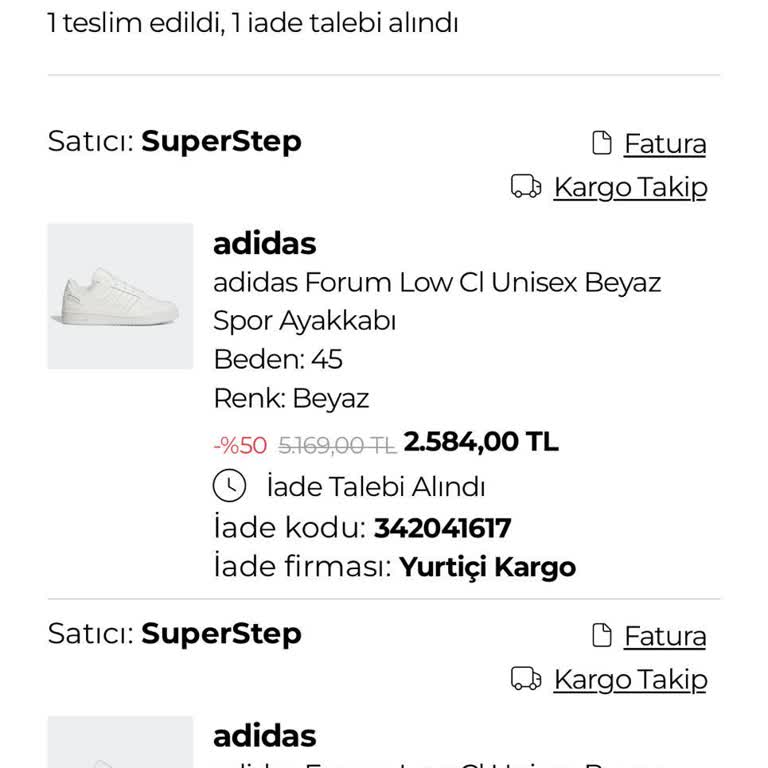Open the second order's Fatura link
768x768 pixels.
coord(665,636)
